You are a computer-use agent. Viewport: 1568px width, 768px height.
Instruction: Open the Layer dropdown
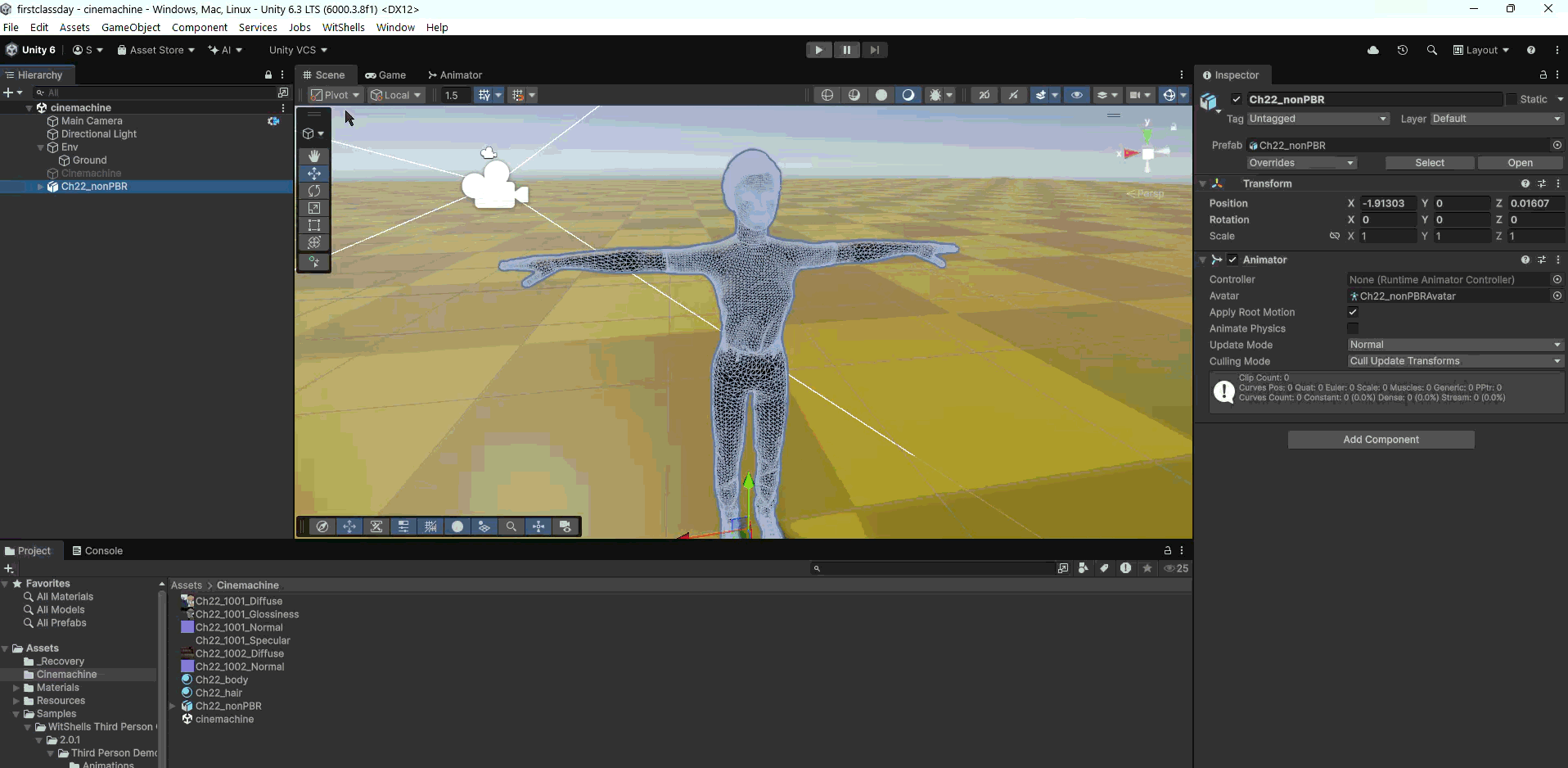pyautogui.click(x=1497, y=119)
